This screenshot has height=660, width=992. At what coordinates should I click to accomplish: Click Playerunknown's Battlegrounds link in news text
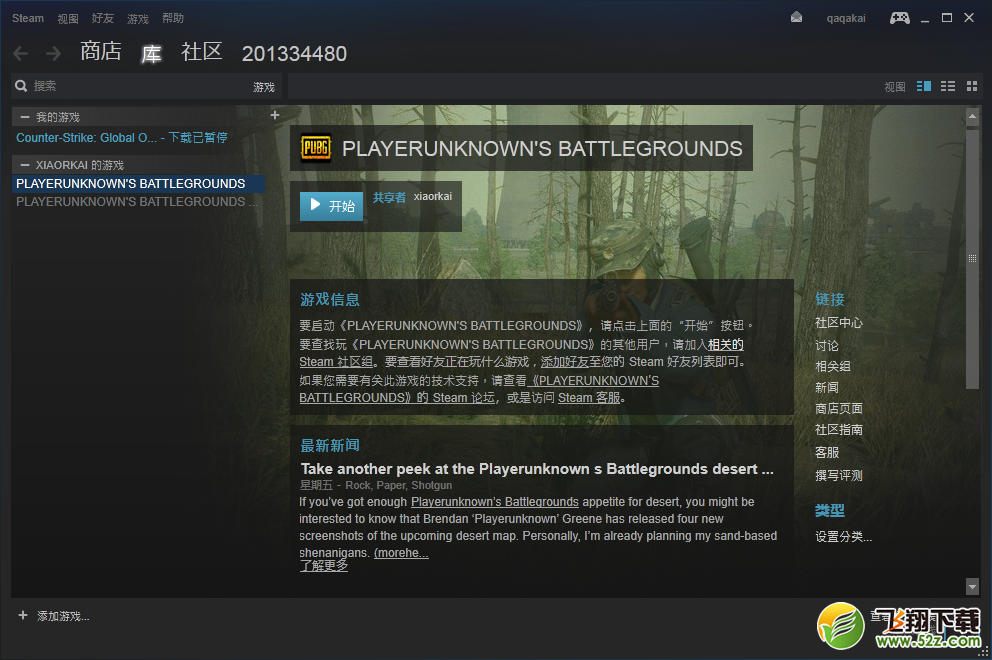click(x=495, y=502)
